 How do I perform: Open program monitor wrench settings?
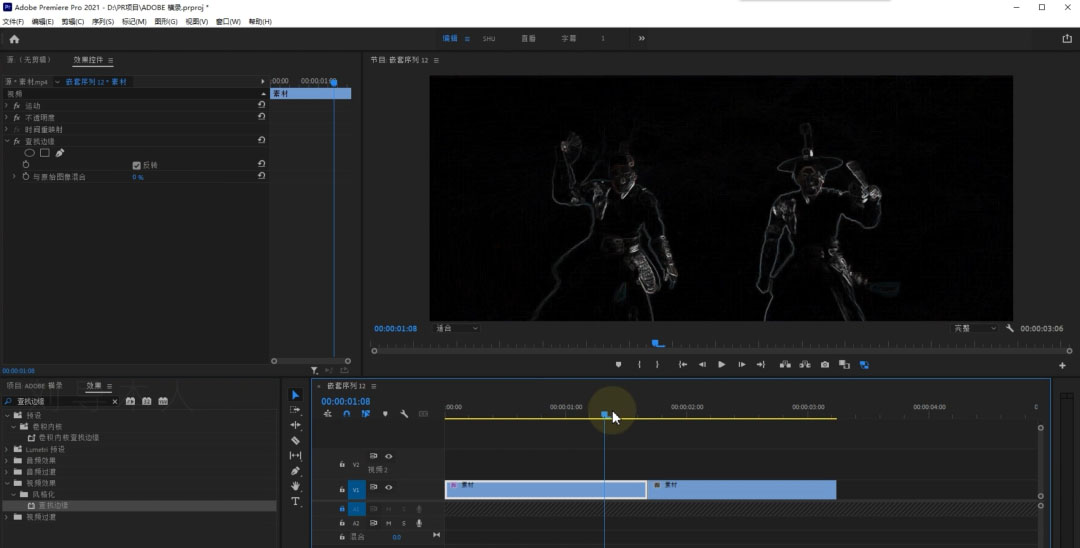point(1010,328)
